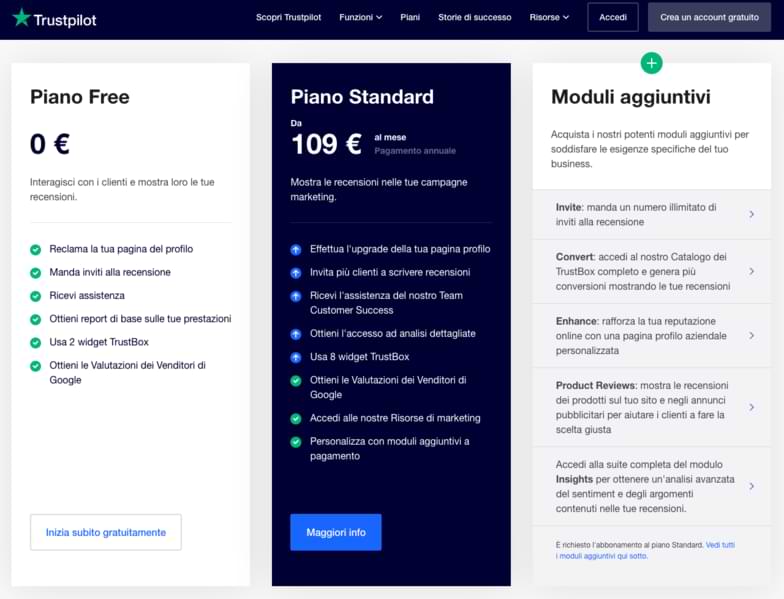The width and height of the screenshot is (784, 599).
Task: Click the Trustpilot wordmark
Action: pyautogui.click(x=65, y=20)
